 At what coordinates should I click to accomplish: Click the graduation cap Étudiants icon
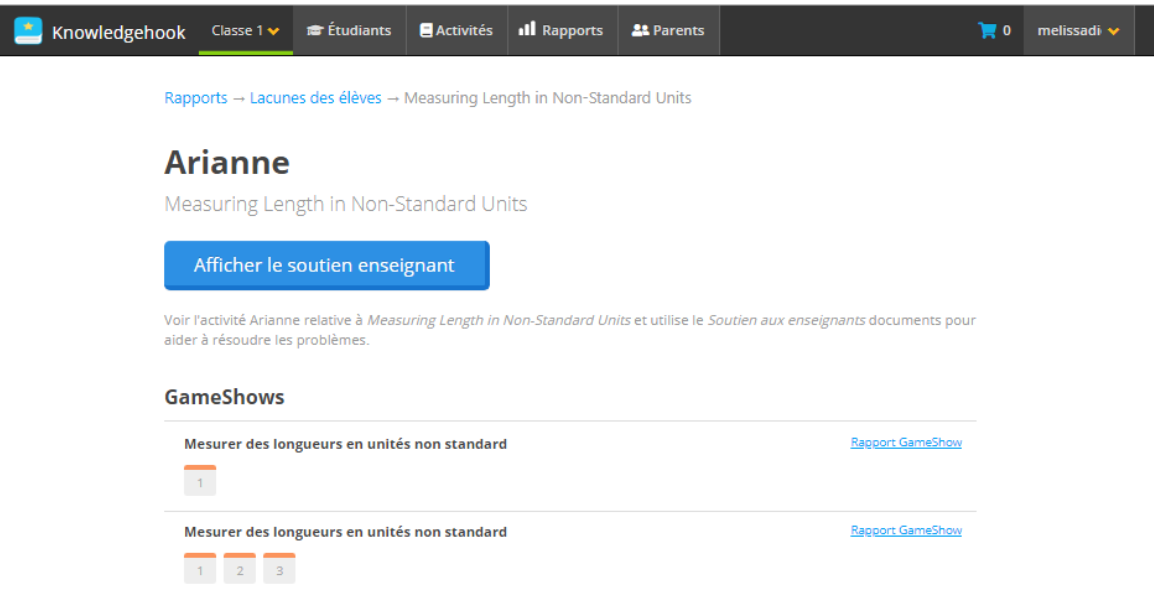tap(315, 30)
